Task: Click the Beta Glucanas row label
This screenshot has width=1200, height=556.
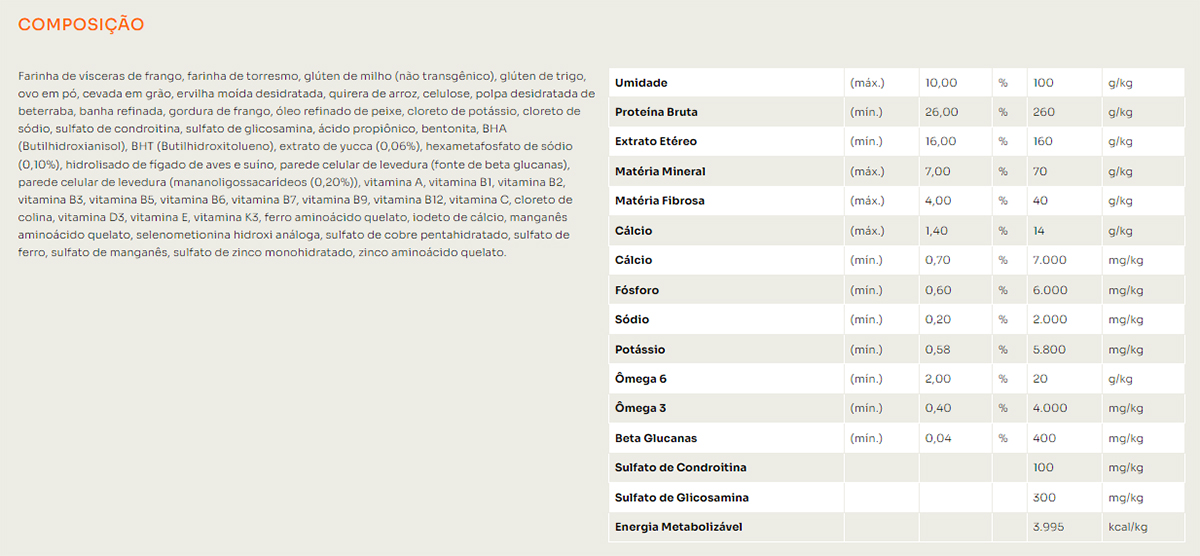Action: point(656,438)
